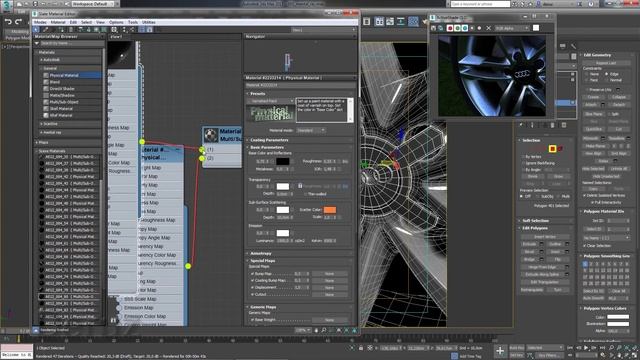Toggle the Cutout checkbox
The image size is (640, 360).
coord(252,294)
